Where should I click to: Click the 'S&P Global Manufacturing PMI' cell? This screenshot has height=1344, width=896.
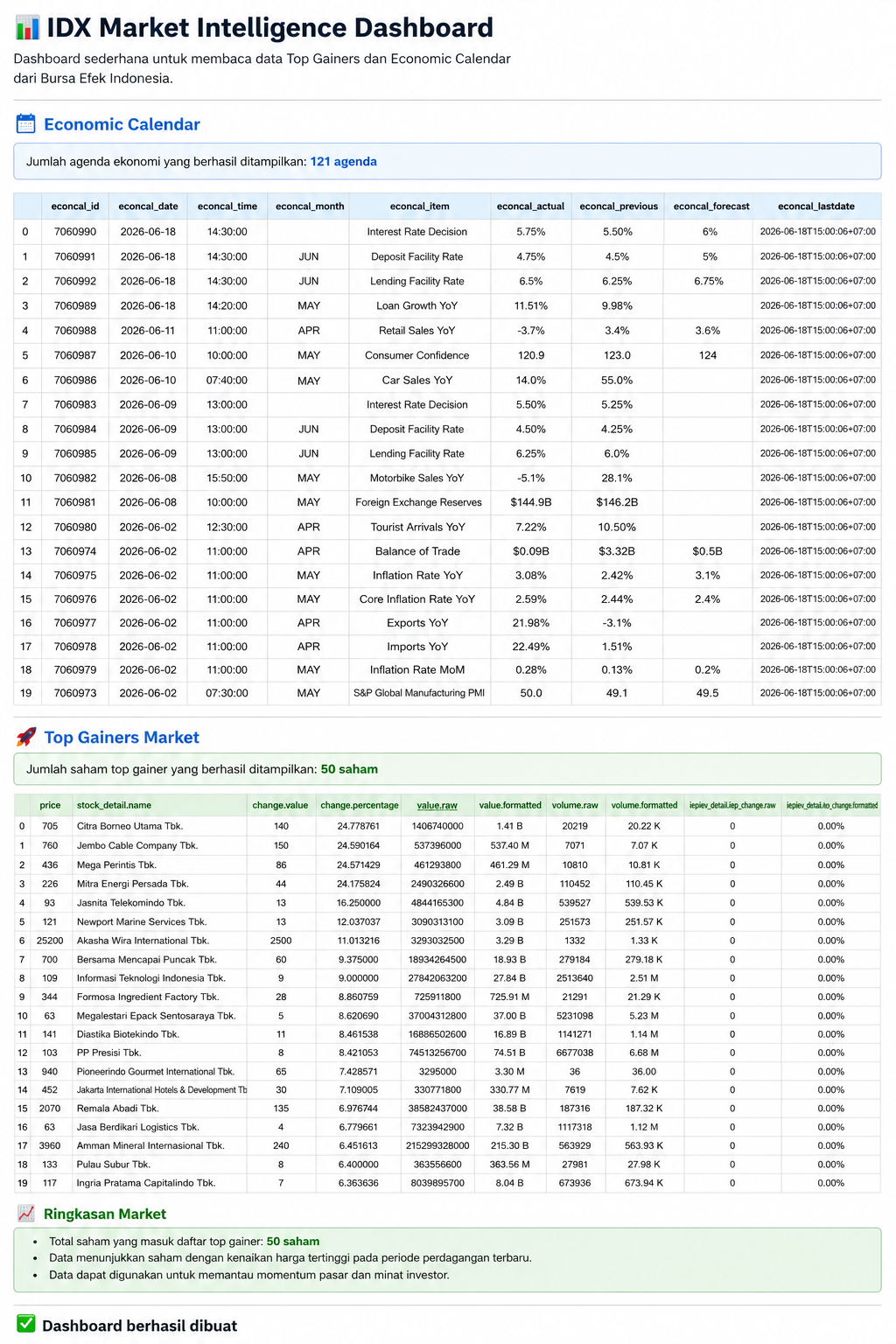(x=419, y=693)
